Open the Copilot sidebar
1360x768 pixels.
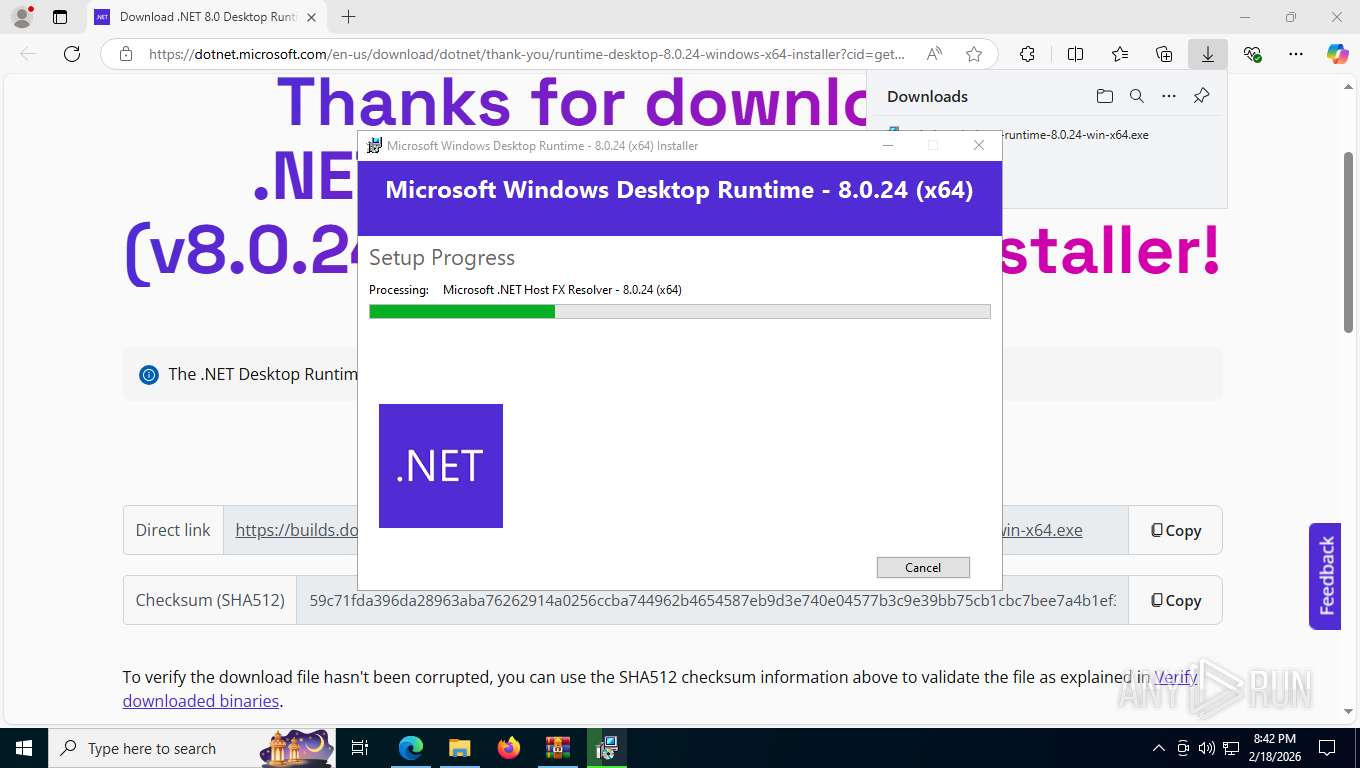1338,54
